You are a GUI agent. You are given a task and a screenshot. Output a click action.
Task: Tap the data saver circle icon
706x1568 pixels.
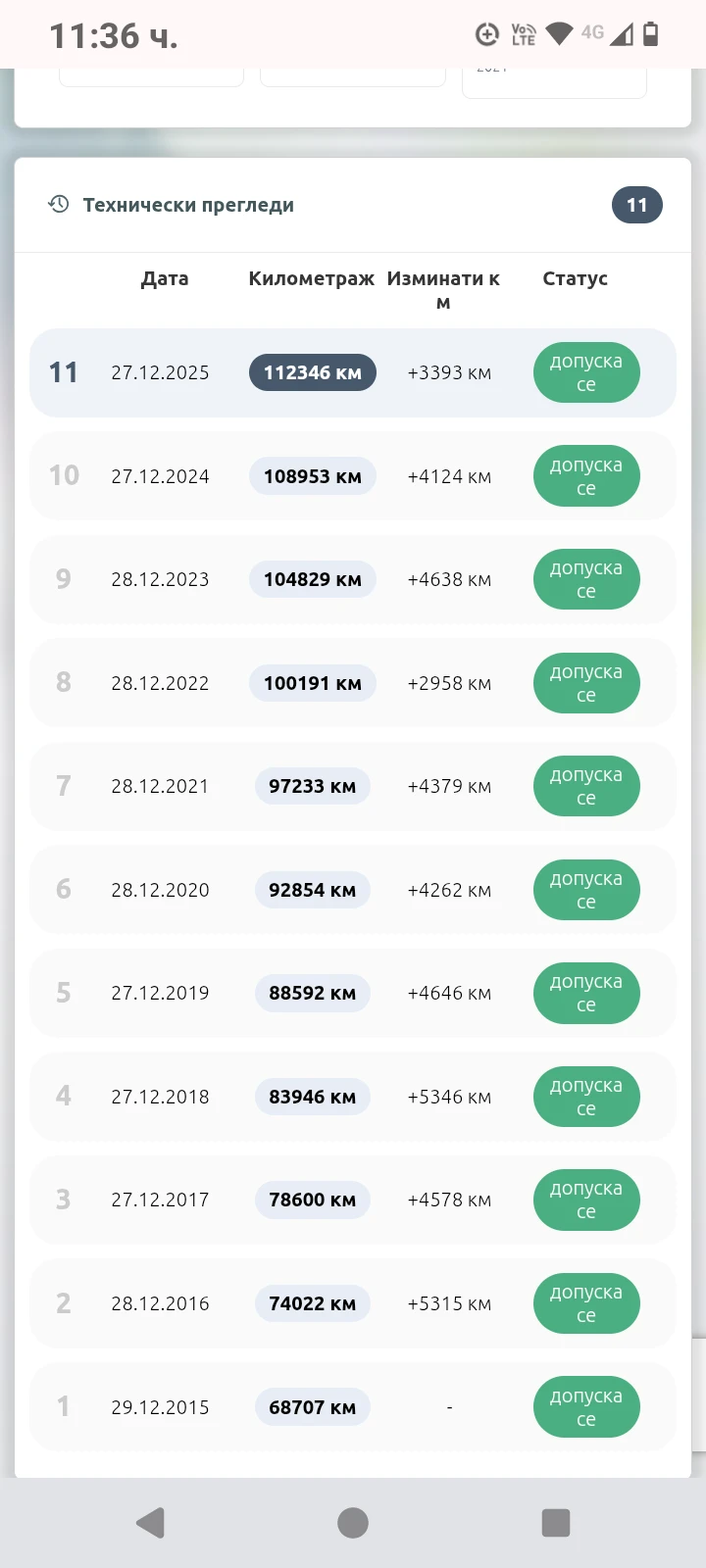click(487, 34)
